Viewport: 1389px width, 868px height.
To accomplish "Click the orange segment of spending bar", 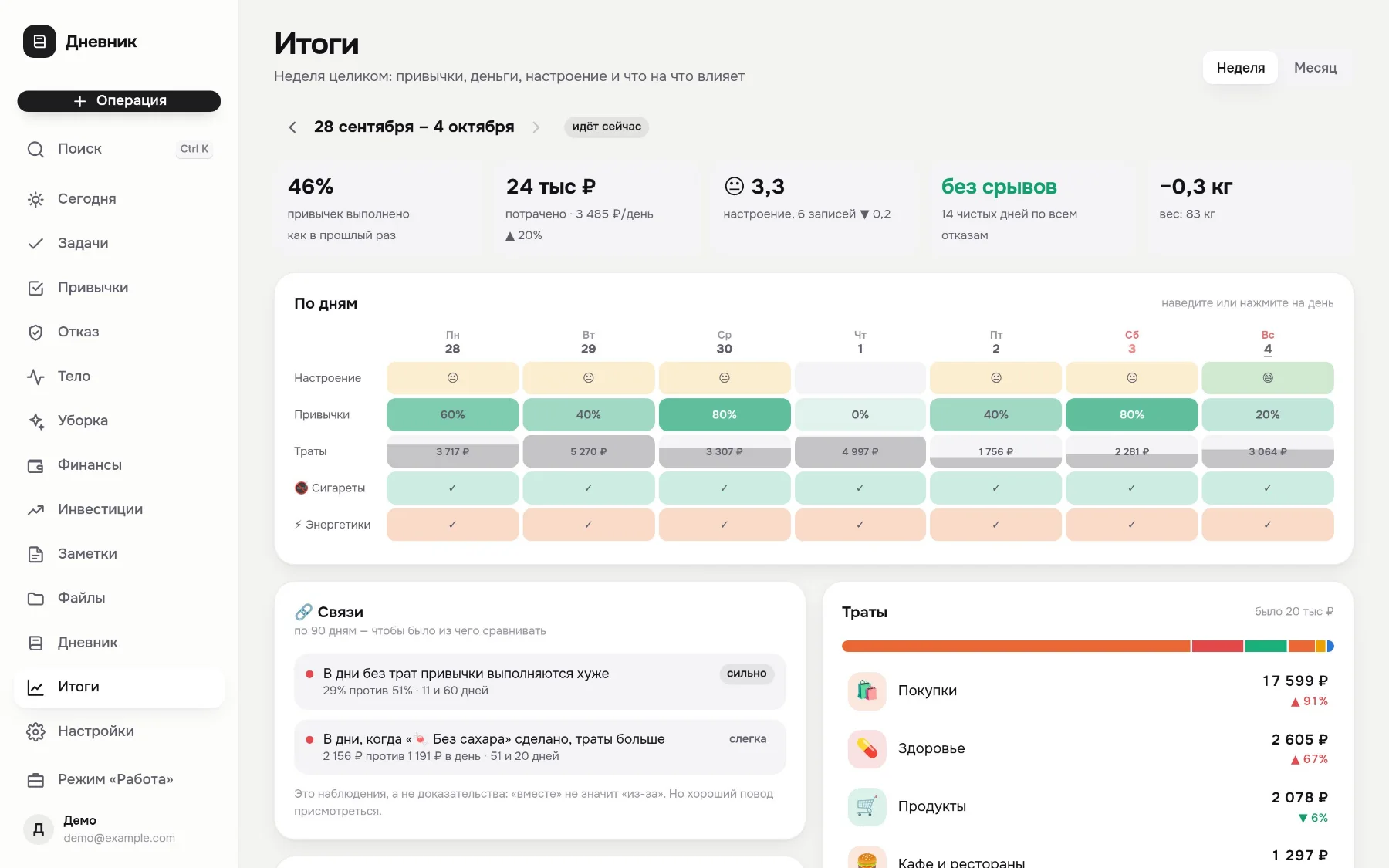I will point(1016,647).
